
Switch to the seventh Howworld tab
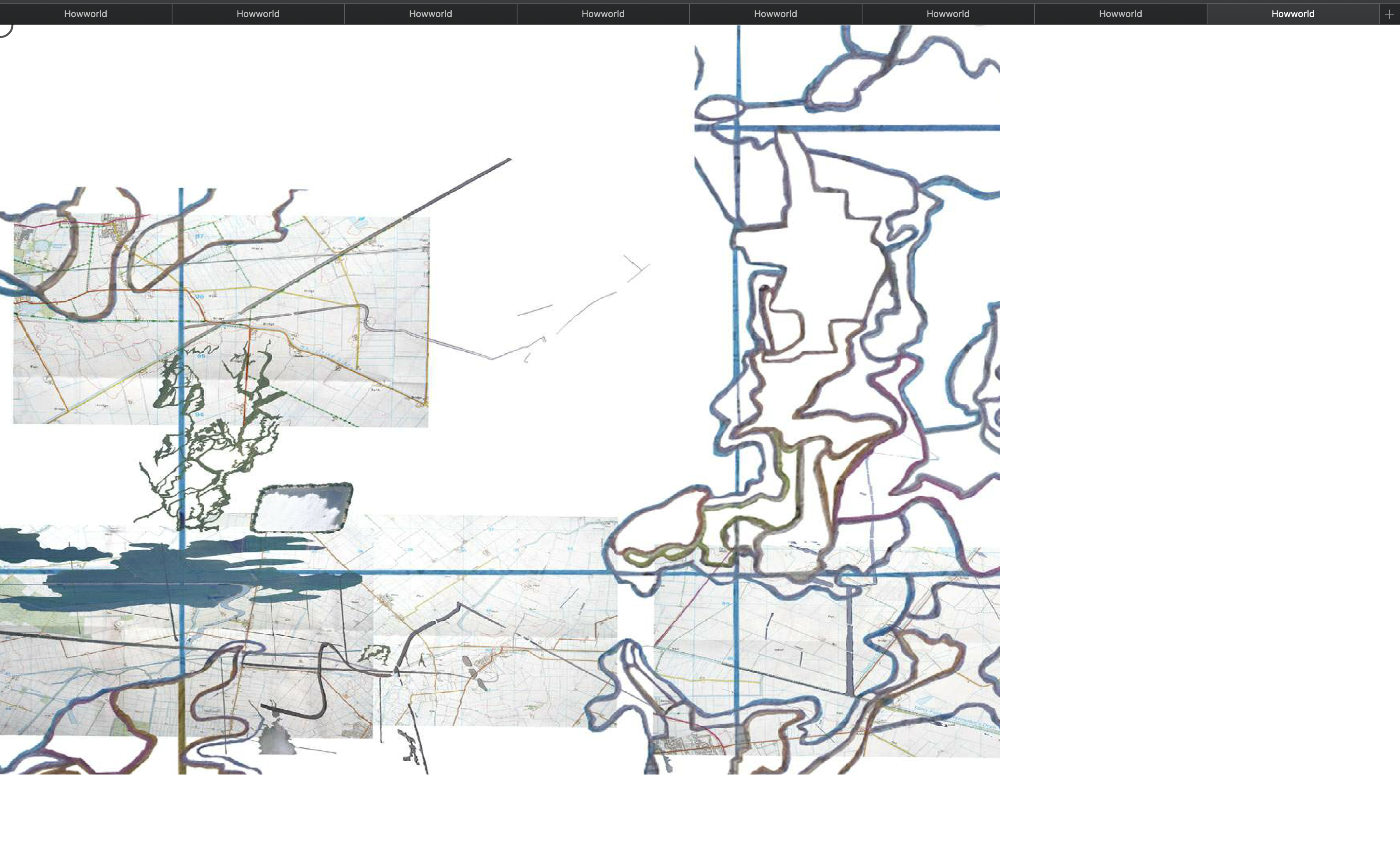pos(1120,14)
